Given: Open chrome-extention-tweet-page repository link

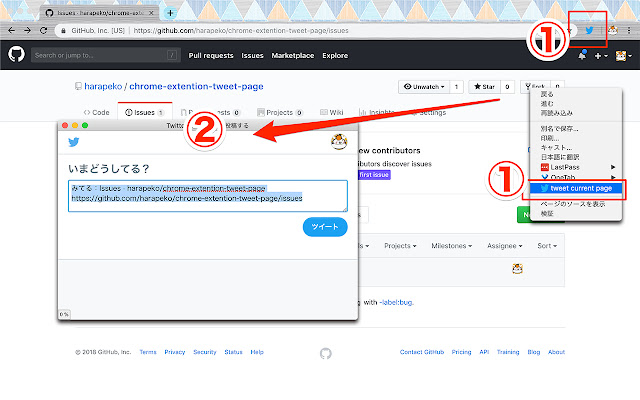Looking at the screenshot, I should coord(196,87).
